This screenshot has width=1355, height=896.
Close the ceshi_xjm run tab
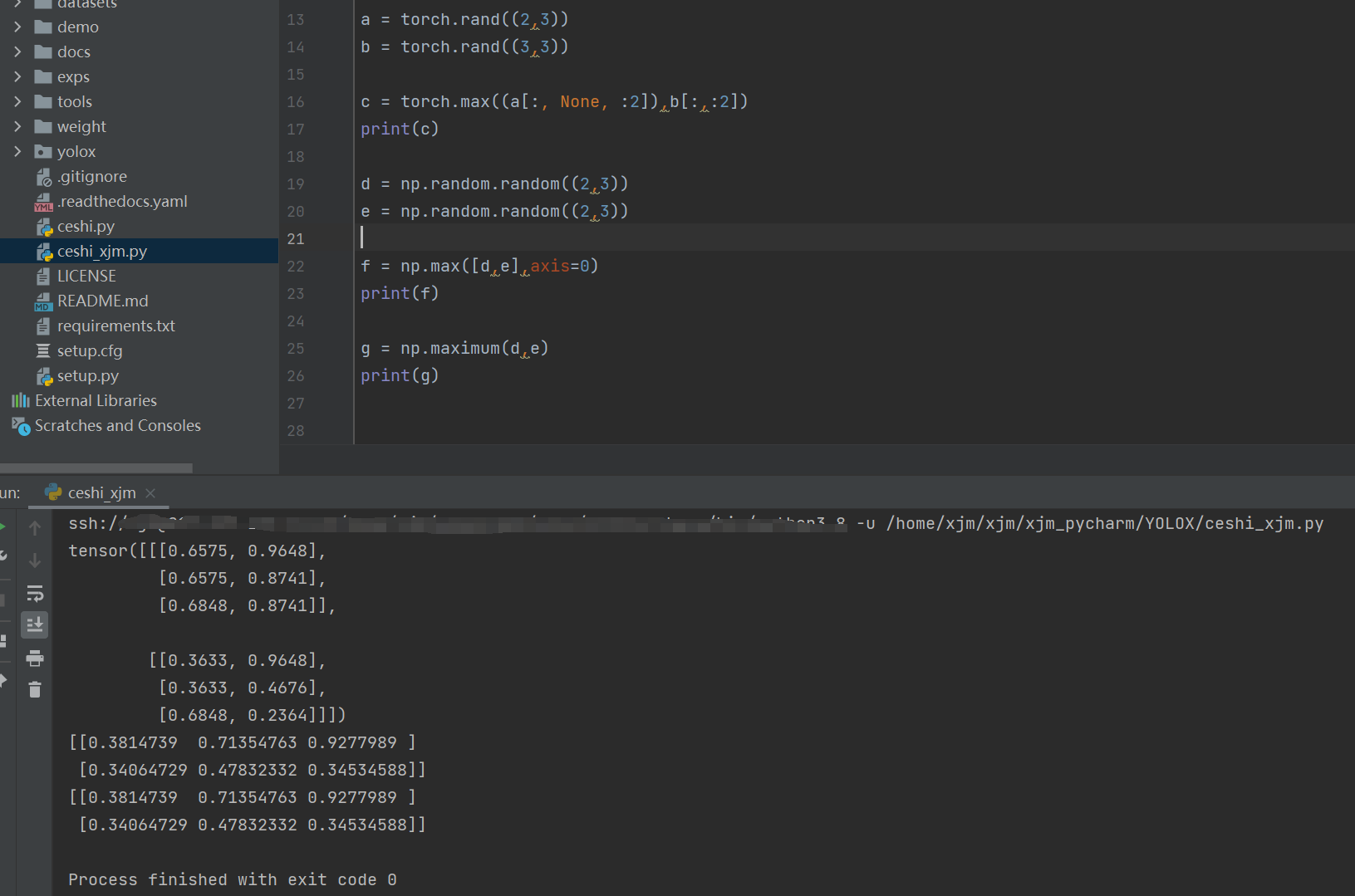(x=150, y=492)
